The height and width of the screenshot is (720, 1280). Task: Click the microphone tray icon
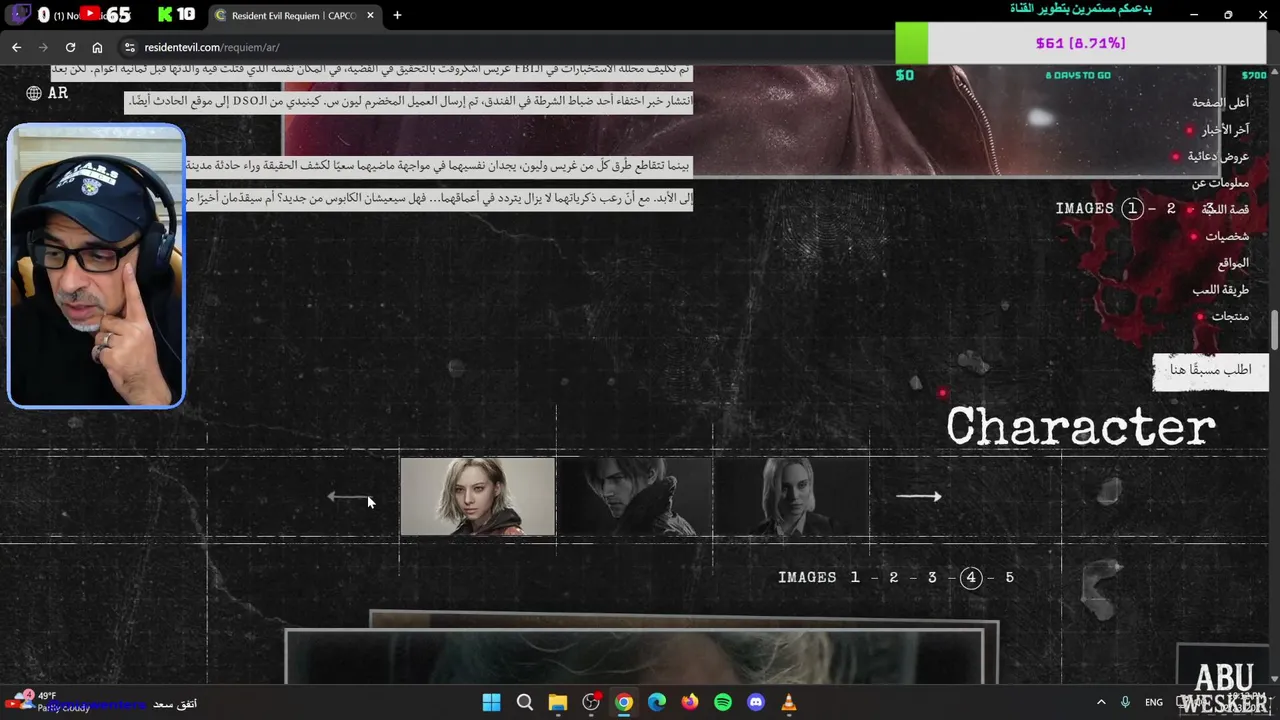click(1126, 703)
